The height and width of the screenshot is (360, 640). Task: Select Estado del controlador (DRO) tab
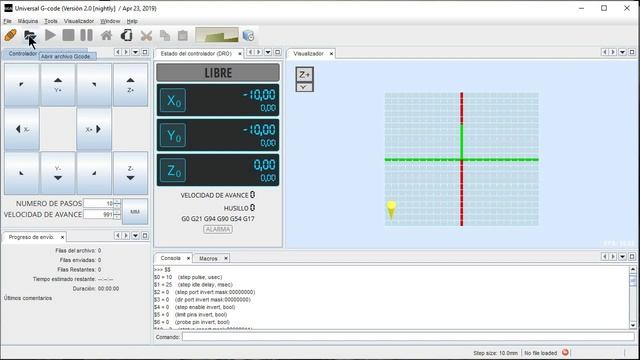(196, 53)
